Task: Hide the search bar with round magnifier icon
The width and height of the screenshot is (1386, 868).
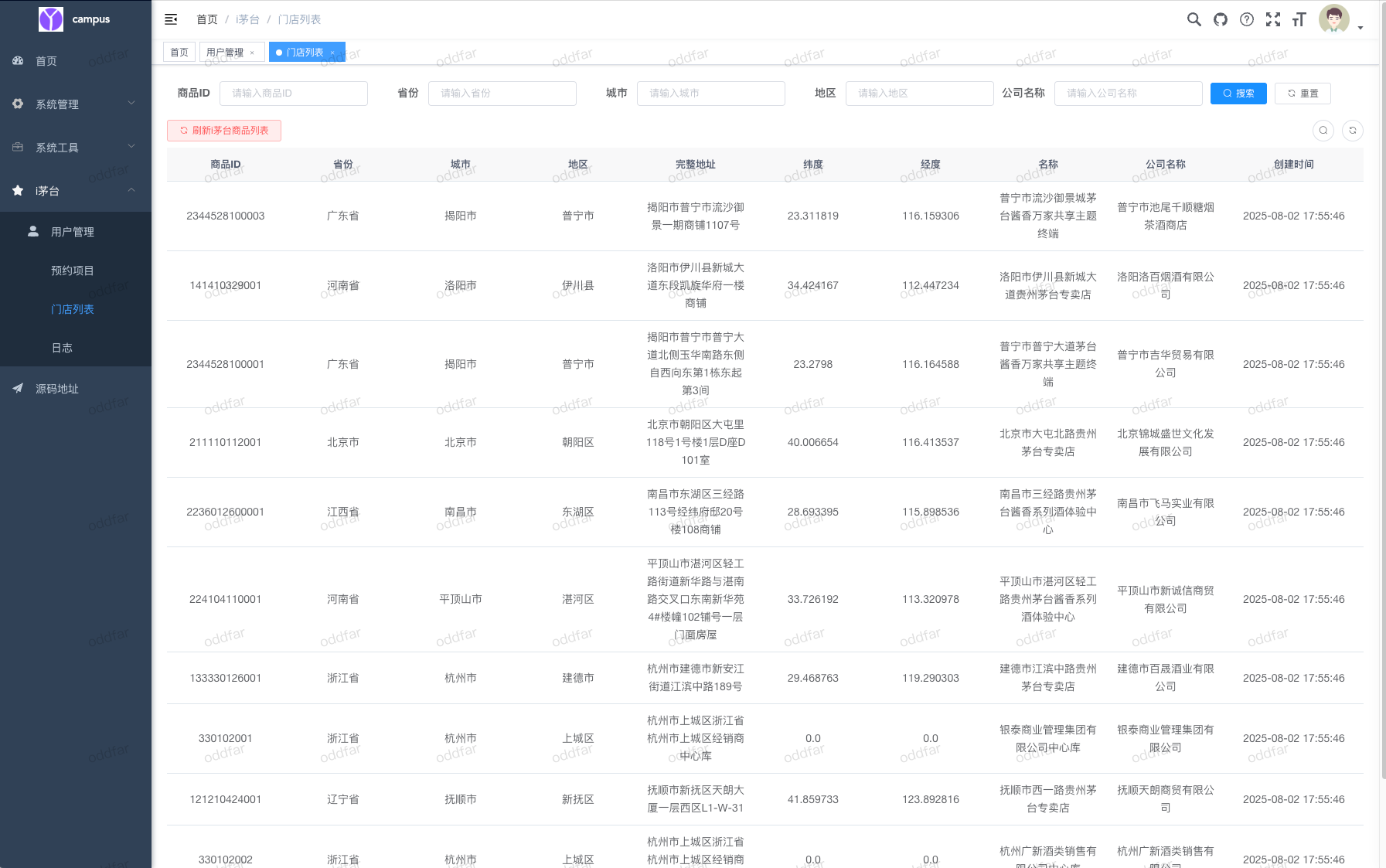Action: [x=1323, y=131]
